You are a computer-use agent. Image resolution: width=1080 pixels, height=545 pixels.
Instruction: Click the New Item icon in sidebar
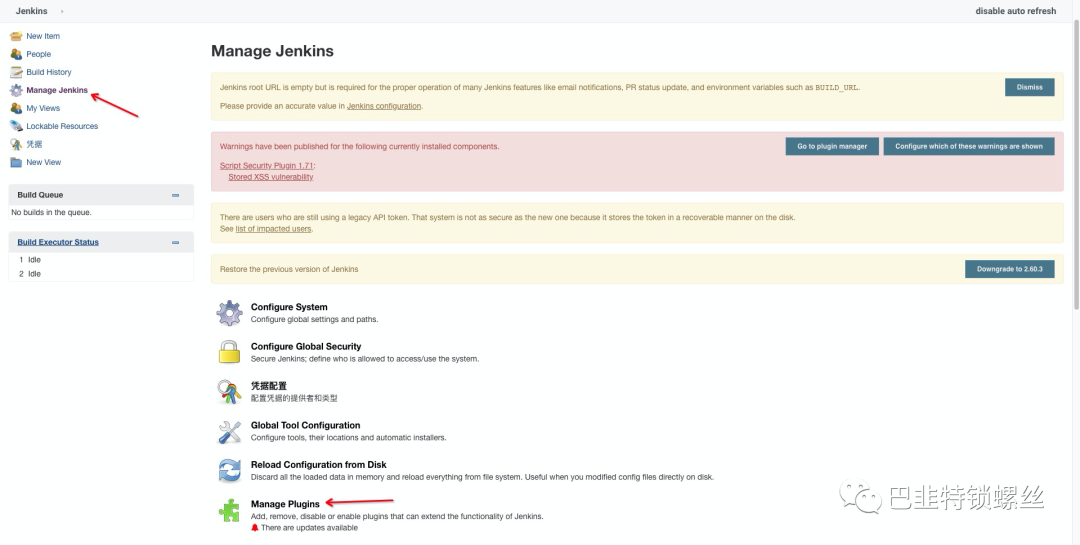(x=16, y=36)
